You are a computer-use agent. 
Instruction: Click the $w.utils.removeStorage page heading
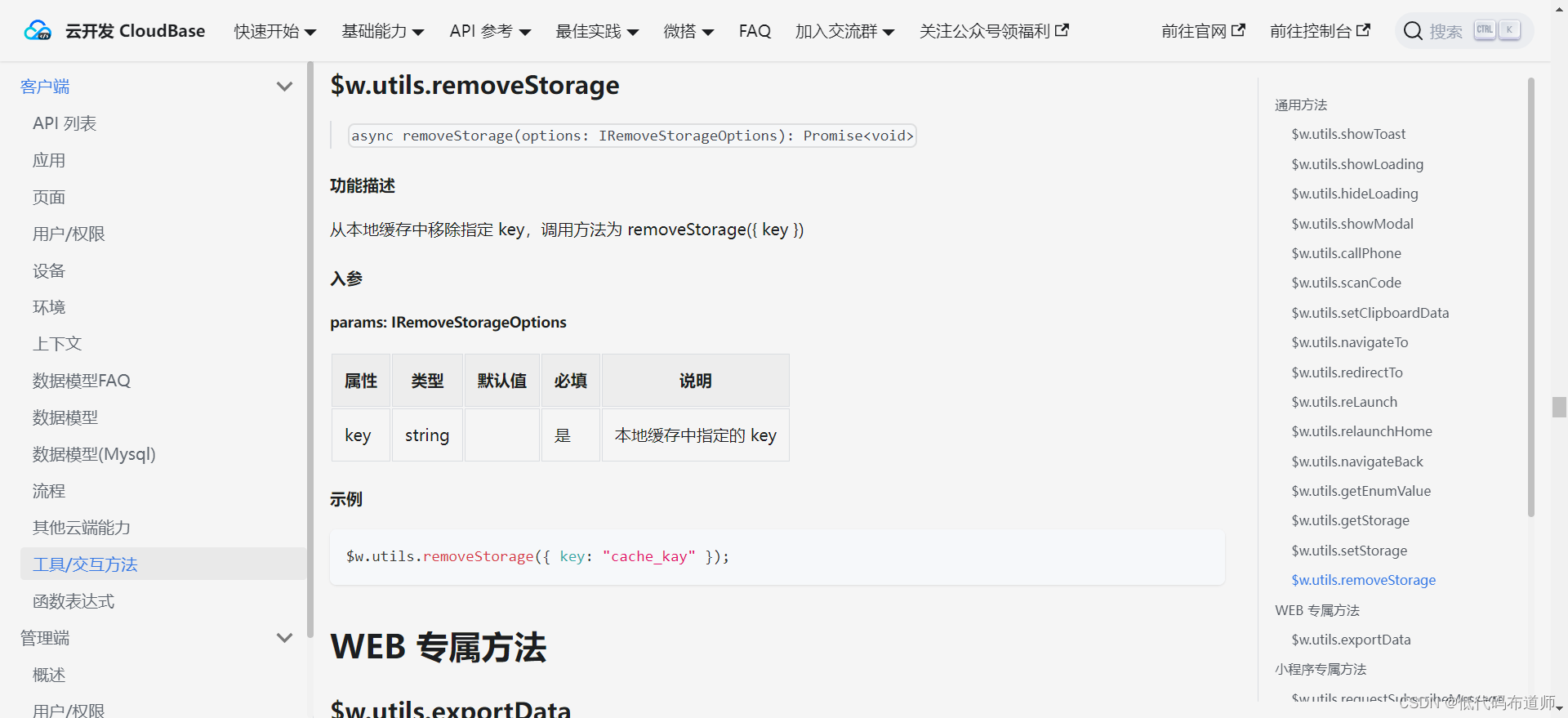(474, 85)
